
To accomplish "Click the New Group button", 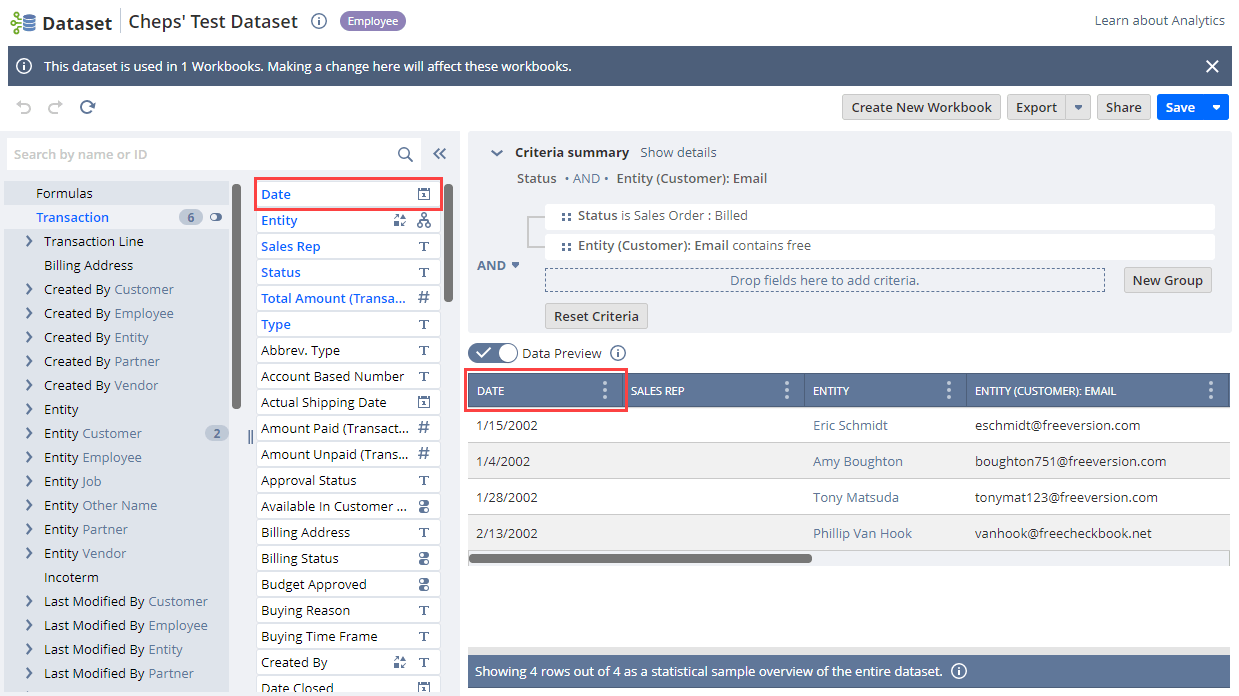I will point(1168,280).
